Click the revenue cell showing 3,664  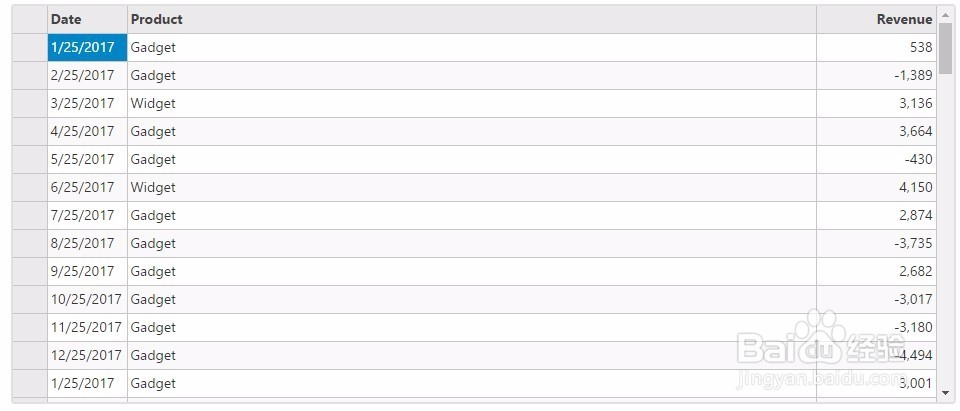tap(876, 131)
